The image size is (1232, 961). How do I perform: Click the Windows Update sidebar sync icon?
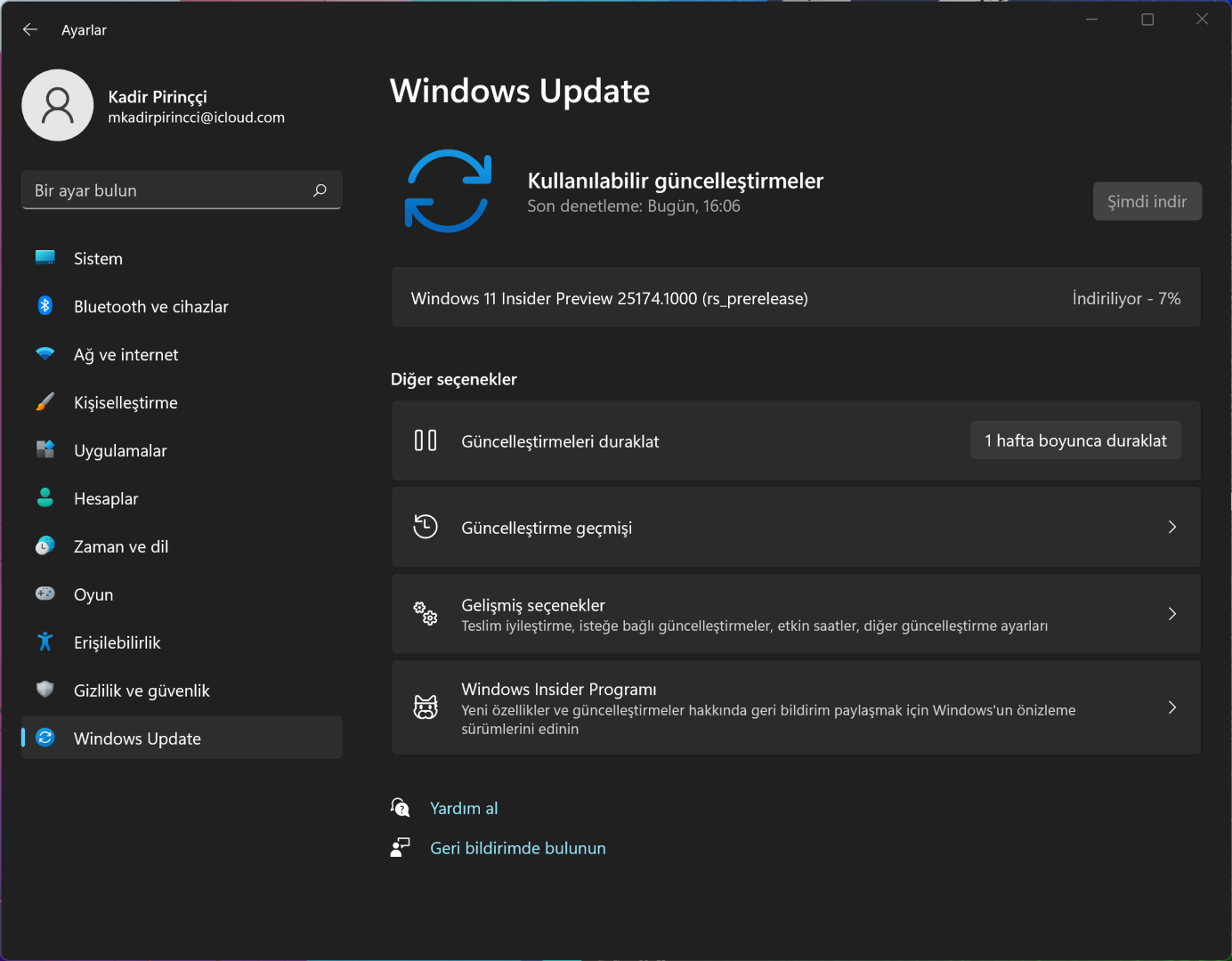(x=45, y=738)
